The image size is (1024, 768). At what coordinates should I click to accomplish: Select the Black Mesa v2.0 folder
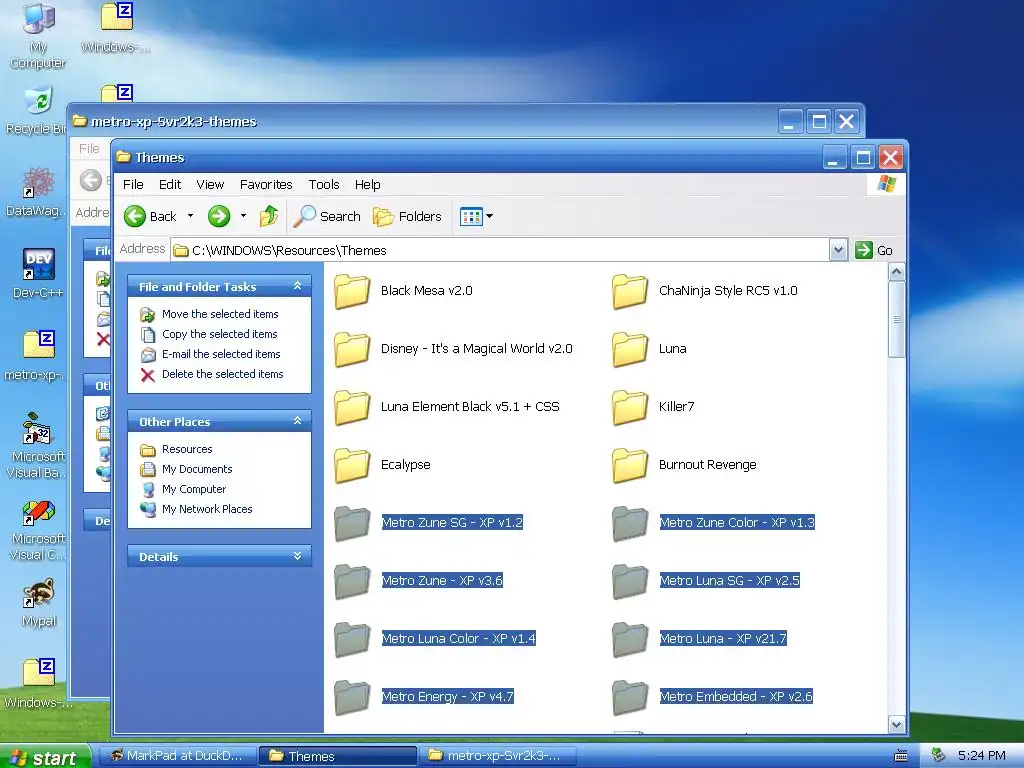coord(403,291)
